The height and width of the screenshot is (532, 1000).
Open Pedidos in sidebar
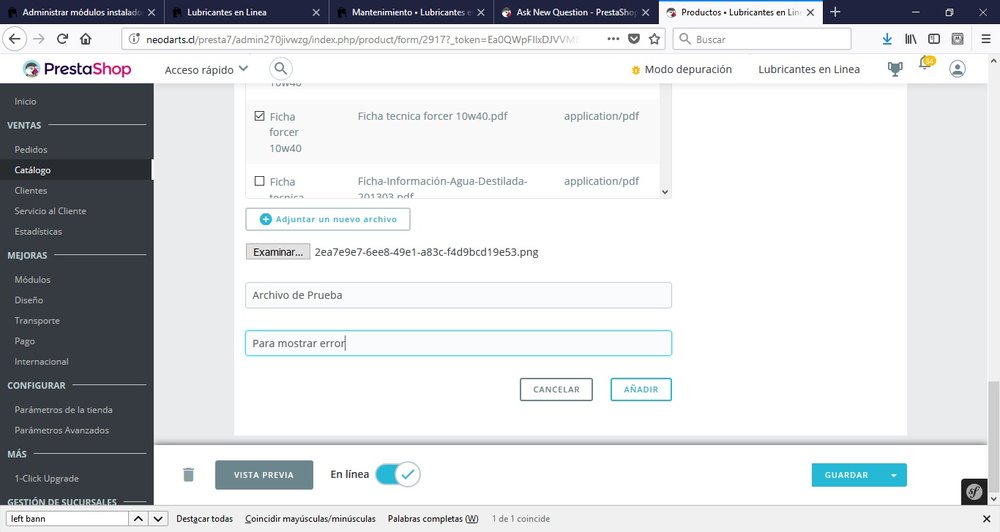pos(31,149)
